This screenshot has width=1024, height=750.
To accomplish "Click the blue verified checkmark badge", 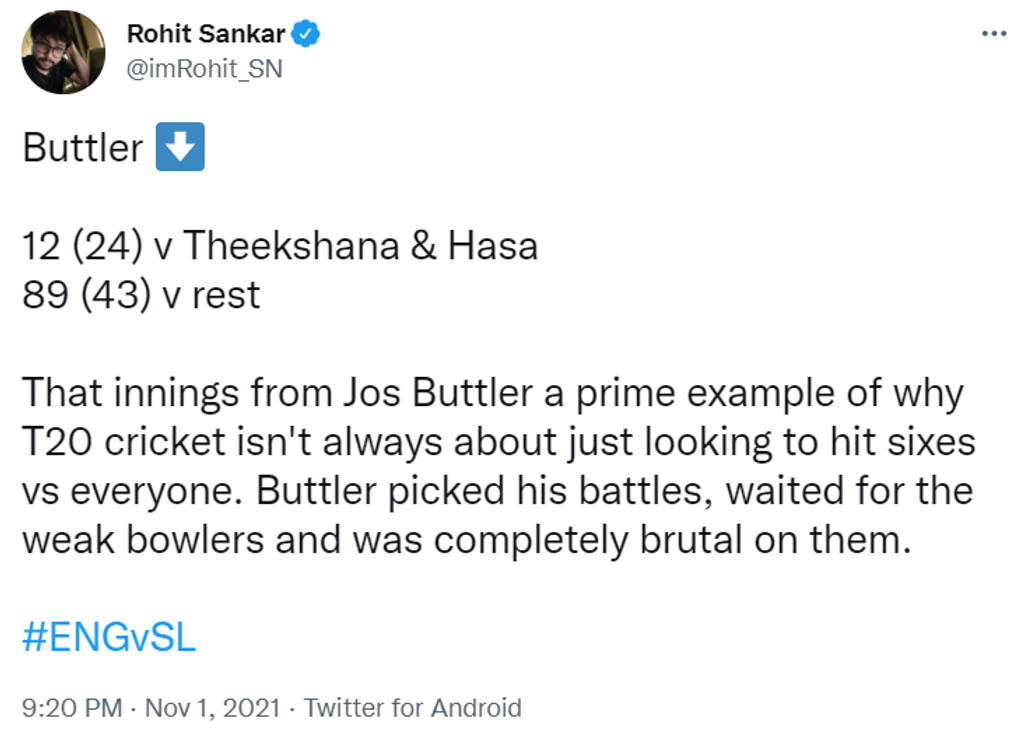I will click(305, 33).
